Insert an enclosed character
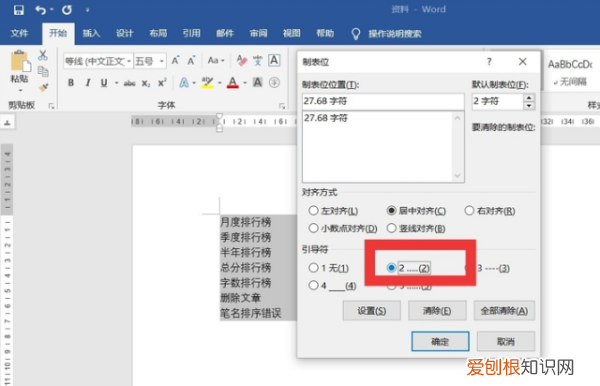600x386 pixels. pyautogui.click(x=274, y=83)
